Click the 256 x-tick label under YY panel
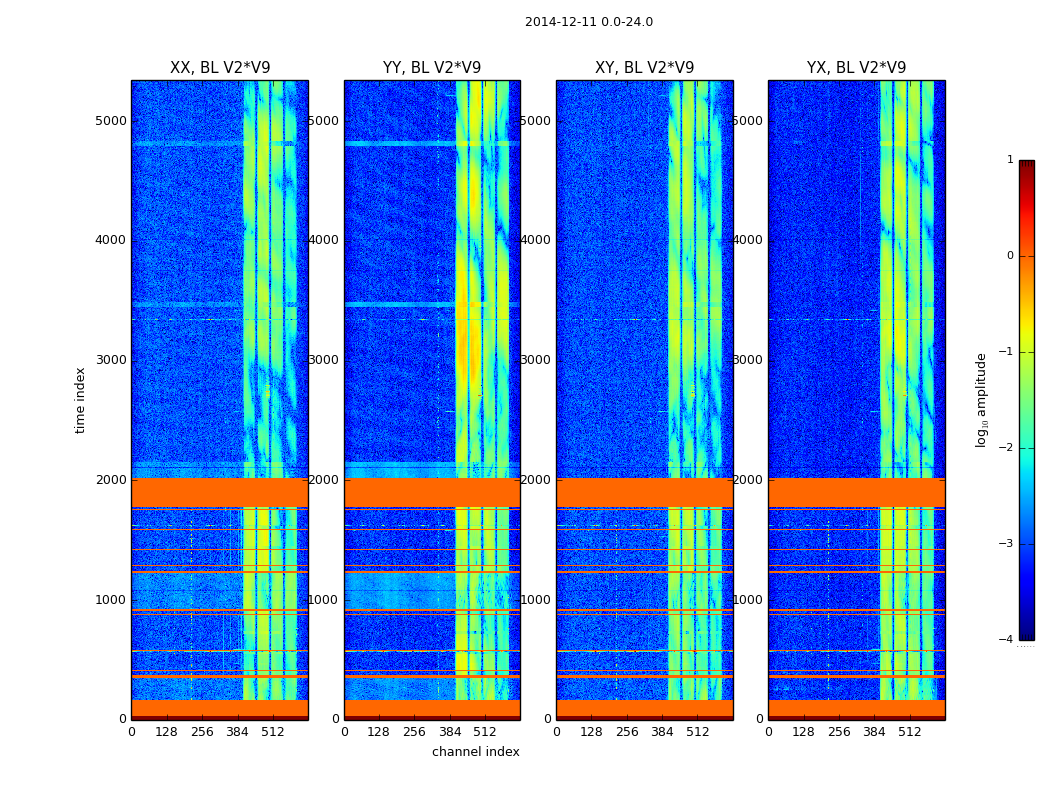 [x=414, y=732]
